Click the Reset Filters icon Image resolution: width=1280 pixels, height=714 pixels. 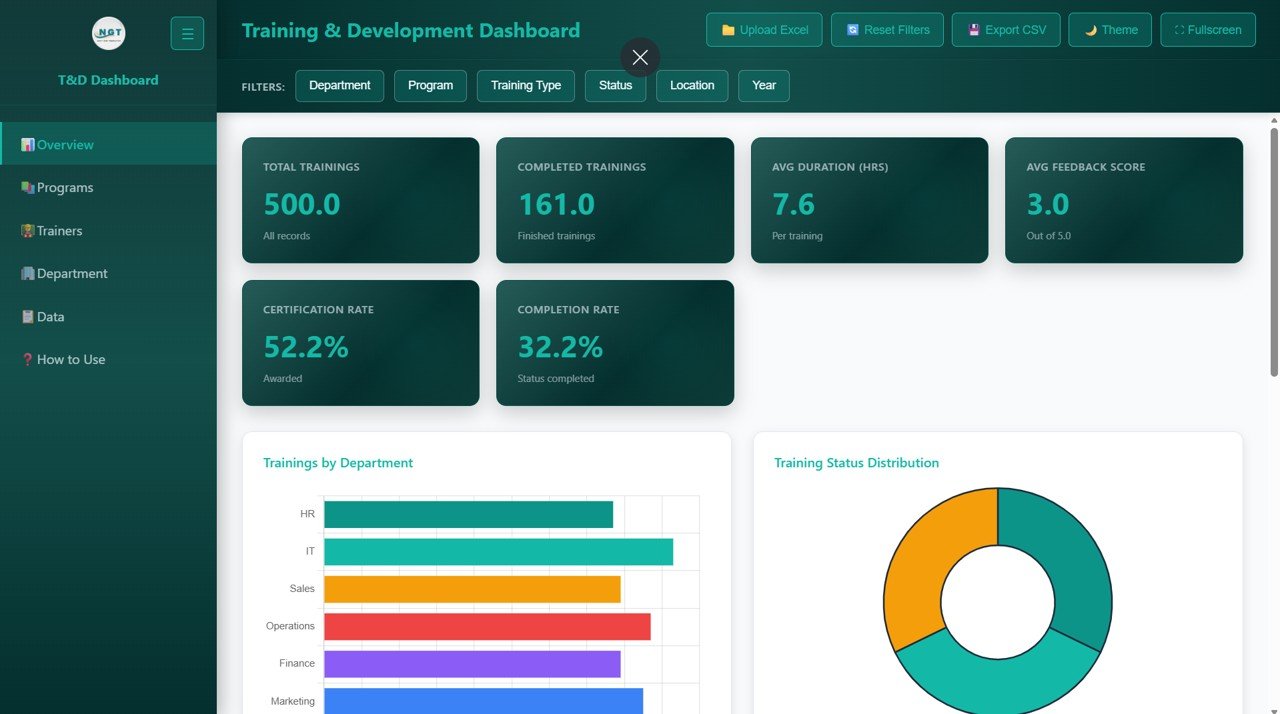[853, 30]
